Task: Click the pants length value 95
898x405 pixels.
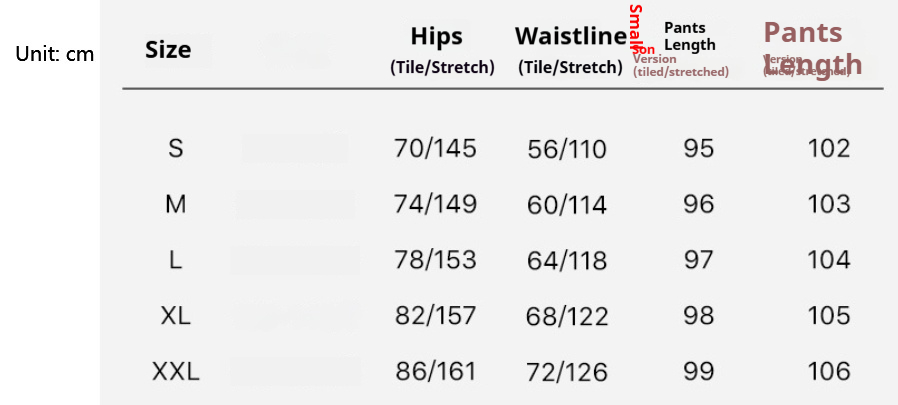Action: 699,149
